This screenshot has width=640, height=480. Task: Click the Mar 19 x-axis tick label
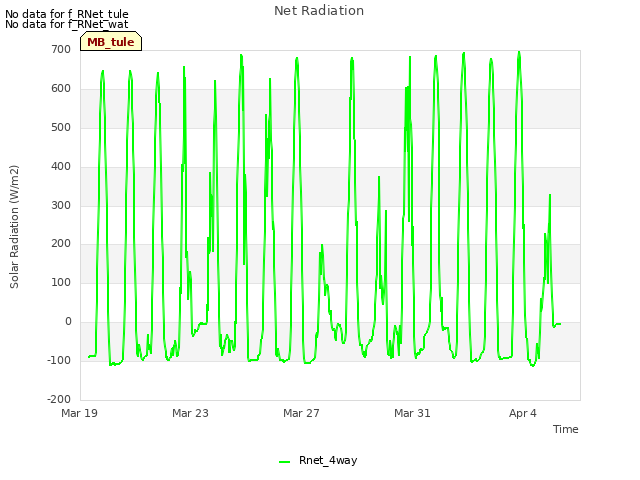[x=80, y=413]
